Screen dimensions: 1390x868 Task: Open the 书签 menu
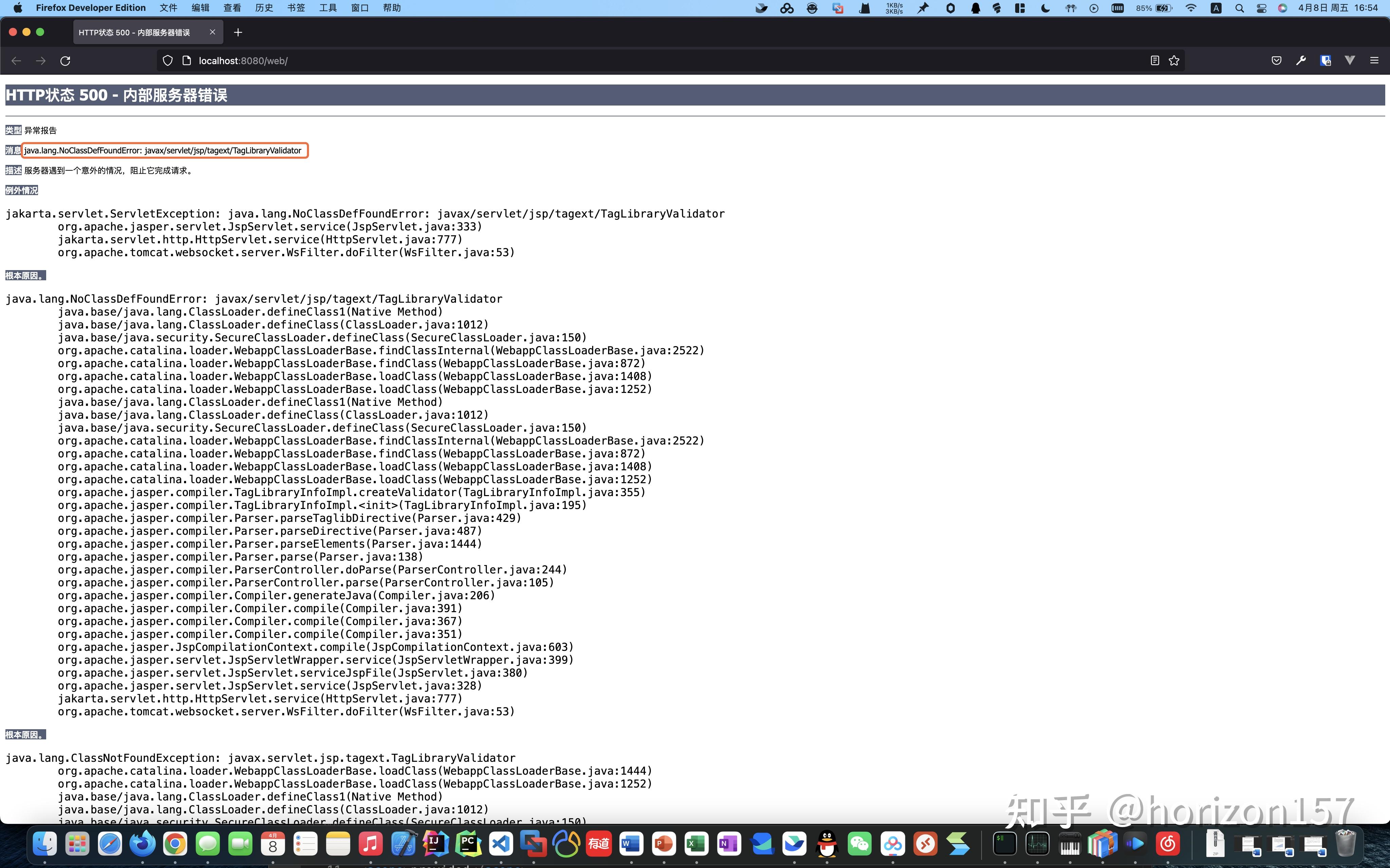(x=296, y=8)
